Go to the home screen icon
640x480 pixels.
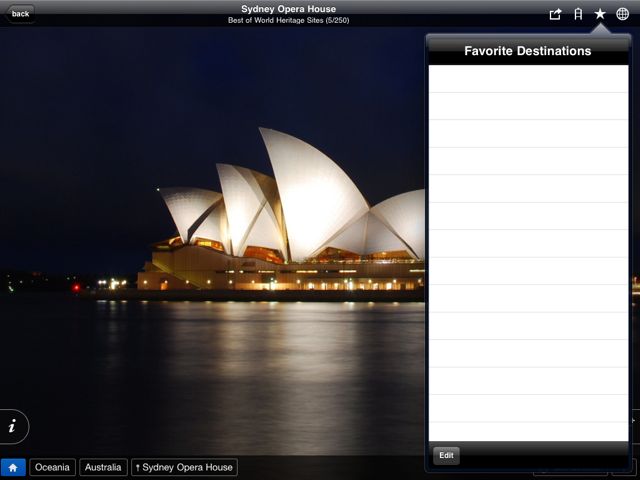[x=13, y=467]
